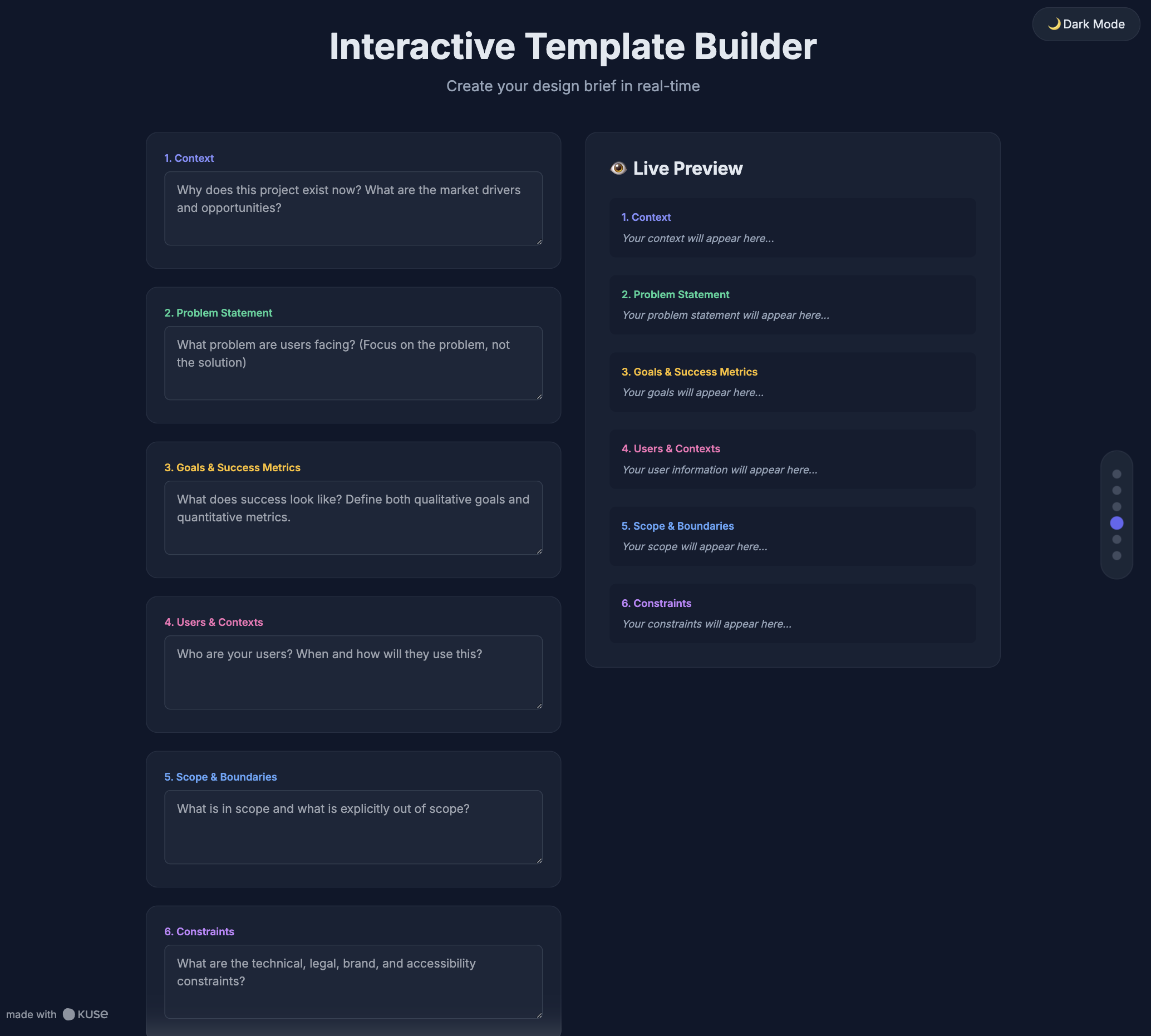This screenshot has width=1151, height=1036.
Task: Click the '3. Goals & Success Metrics' section label
Action: pyautogui.click(x=232, y=467)
